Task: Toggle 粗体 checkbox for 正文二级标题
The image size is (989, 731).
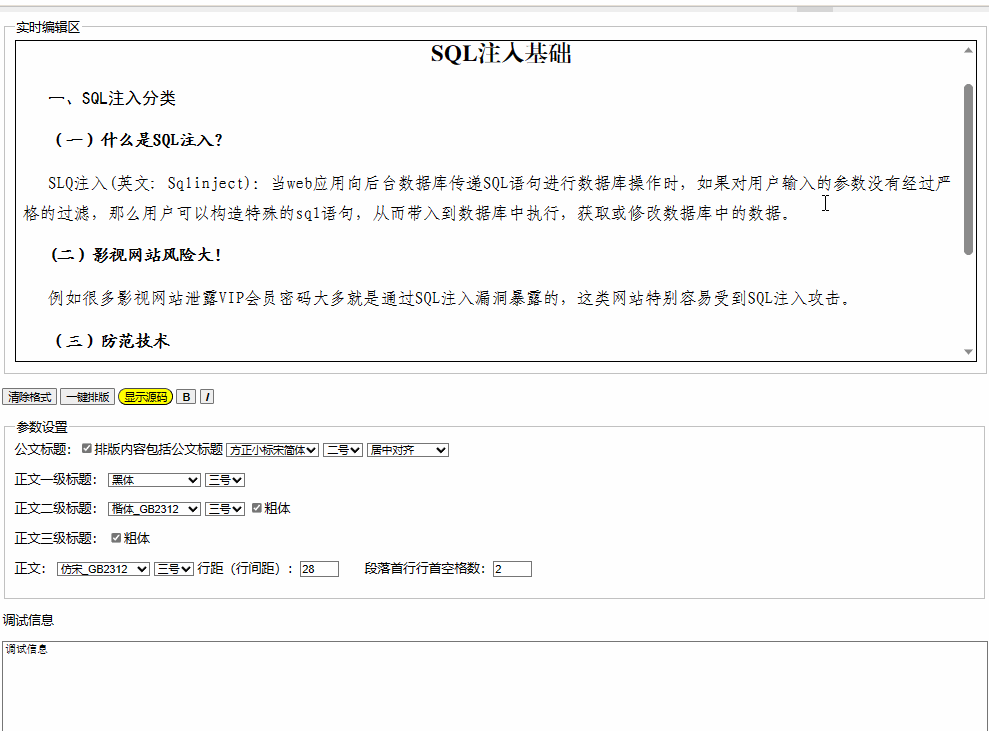Action: [x=257, y=508]
